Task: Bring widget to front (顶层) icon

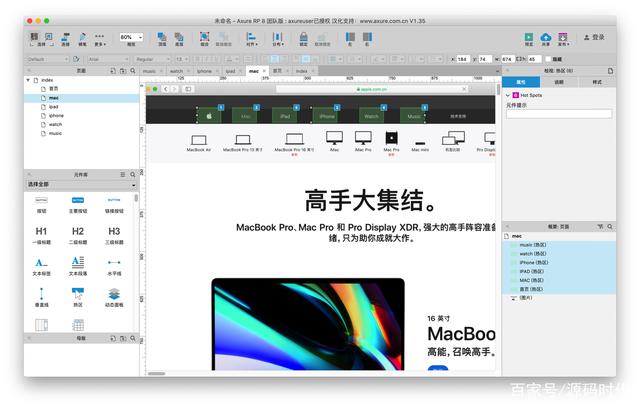Action: point(162,39)
